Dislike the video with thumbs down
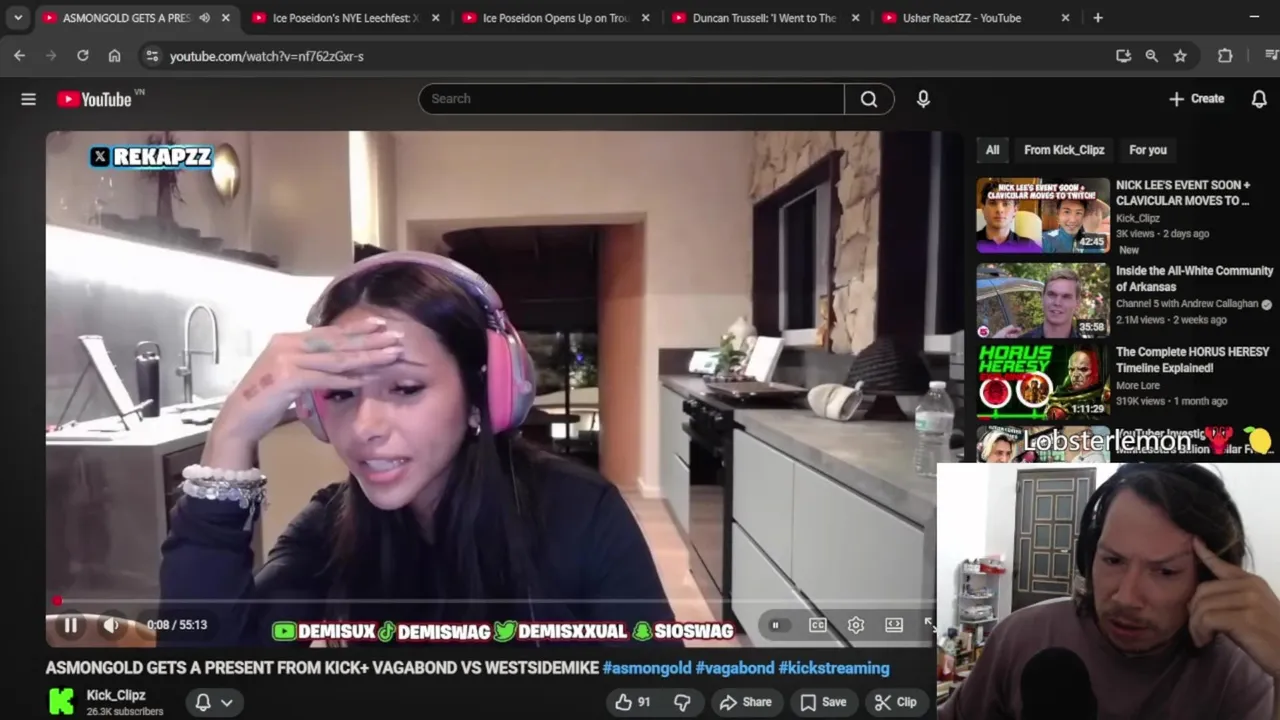Viewport: 1280px width, 720px height. [682, 702]
